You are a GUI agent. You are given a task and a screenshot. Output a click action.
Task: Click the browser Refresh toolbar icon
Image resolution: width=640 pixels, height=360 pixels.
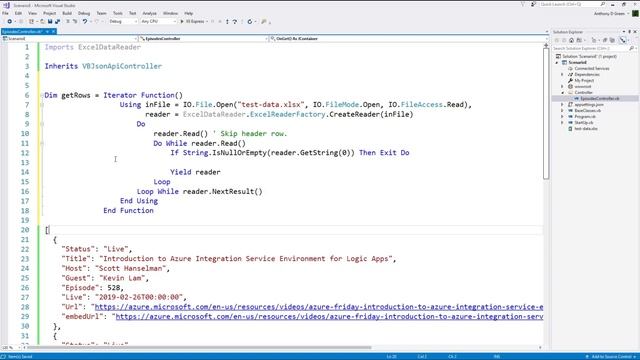point(250,22)
